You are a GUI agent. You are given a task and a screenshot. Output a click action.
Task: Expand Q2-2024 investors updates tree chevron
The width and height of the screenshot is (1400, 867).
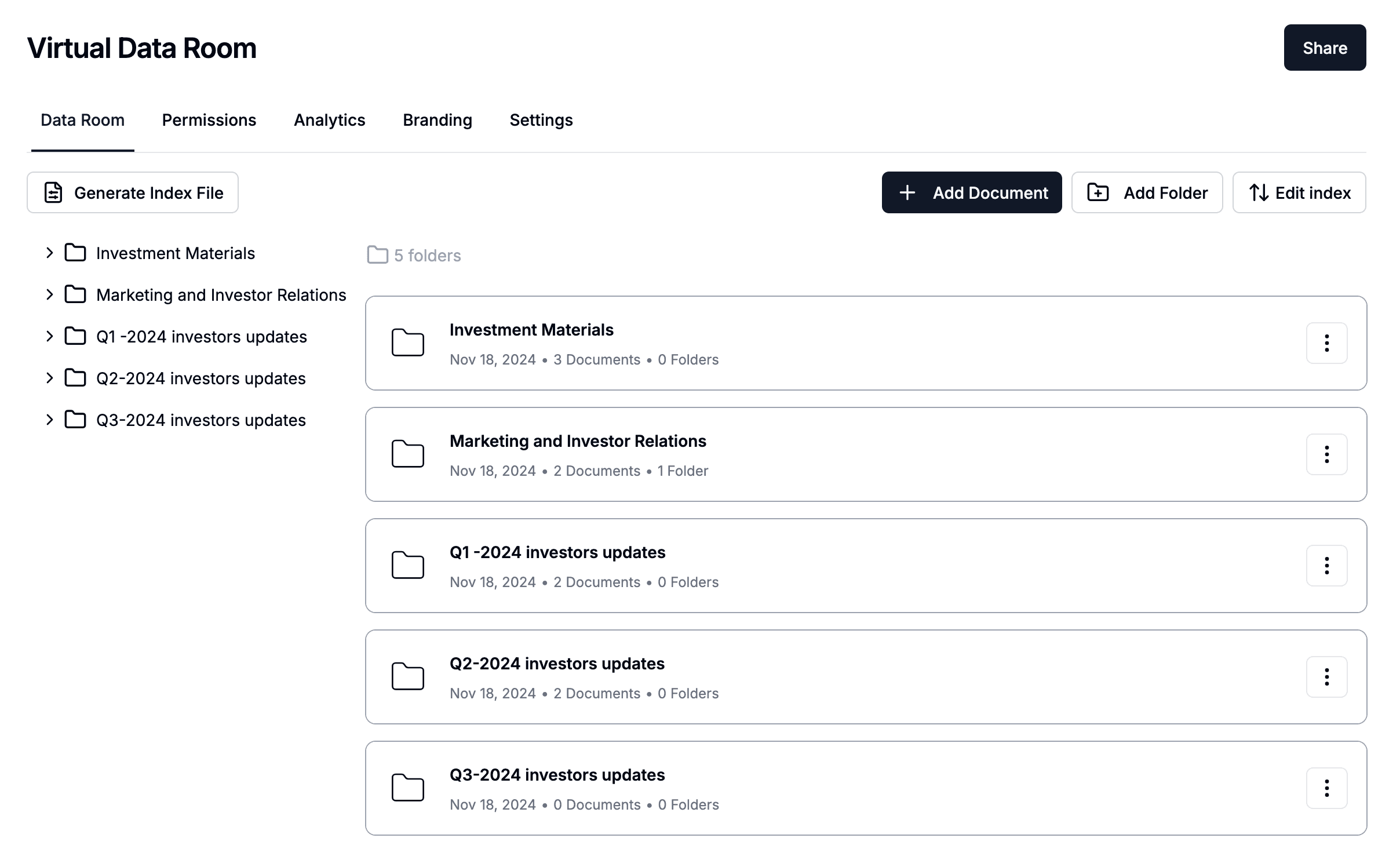point(50,378)
